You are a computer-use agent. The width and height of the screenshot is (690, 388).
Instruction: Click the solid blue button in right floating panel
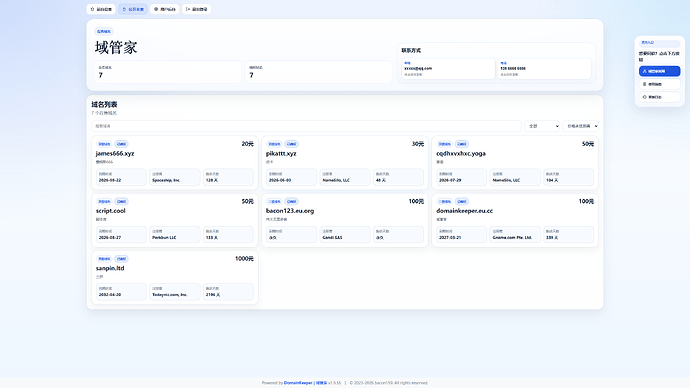659,71
